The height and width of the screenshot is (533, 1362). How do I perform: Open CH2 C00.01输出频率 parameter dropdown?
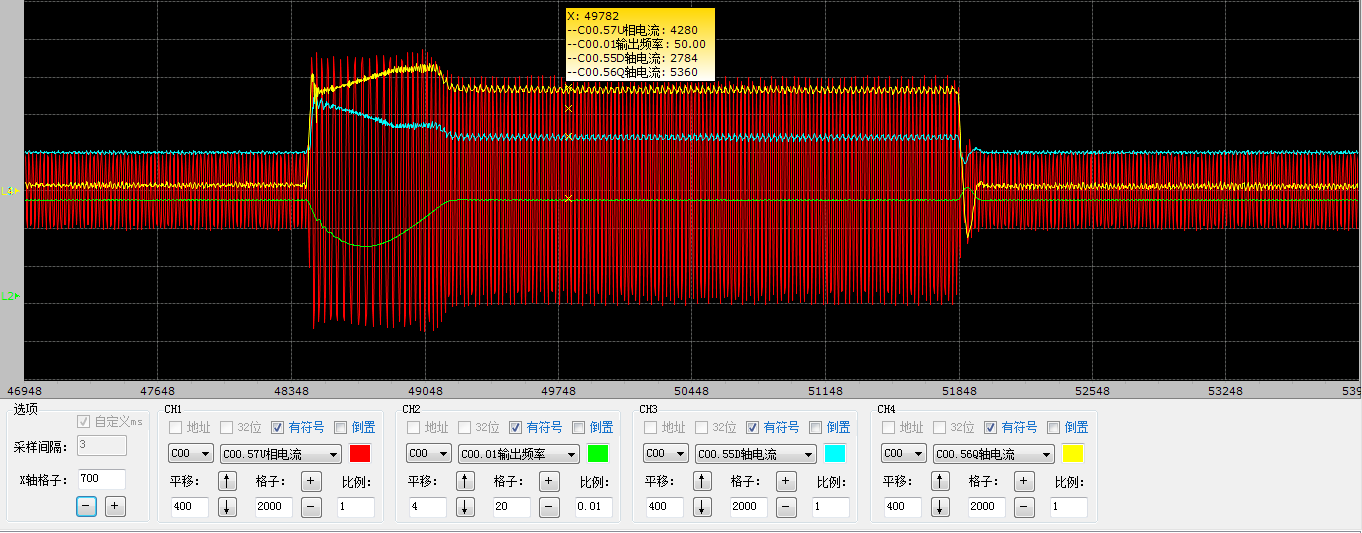tap(518, 454)
